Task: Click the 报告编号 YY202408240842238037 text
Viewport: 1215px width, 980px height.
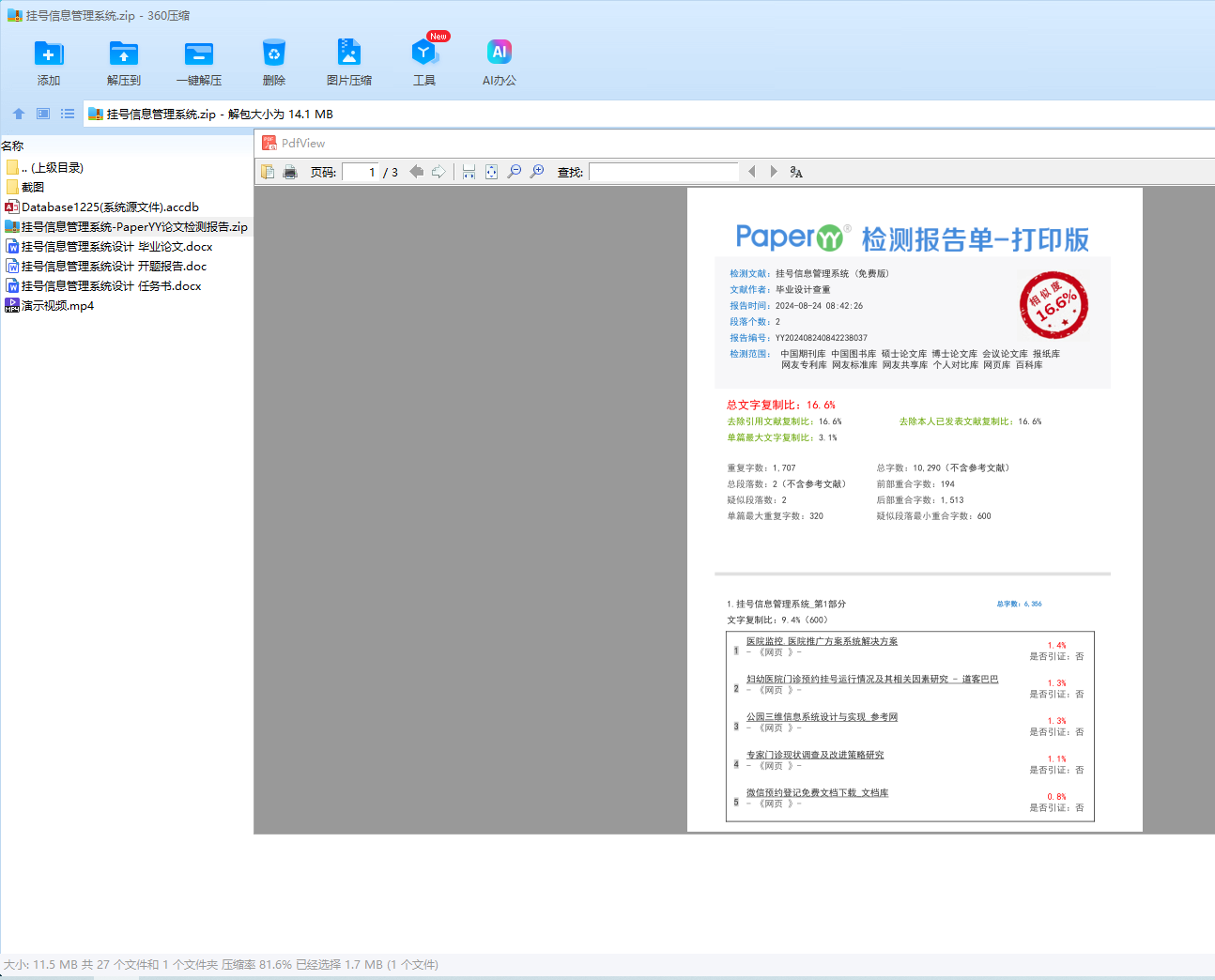Action: [x=799, y=338]
